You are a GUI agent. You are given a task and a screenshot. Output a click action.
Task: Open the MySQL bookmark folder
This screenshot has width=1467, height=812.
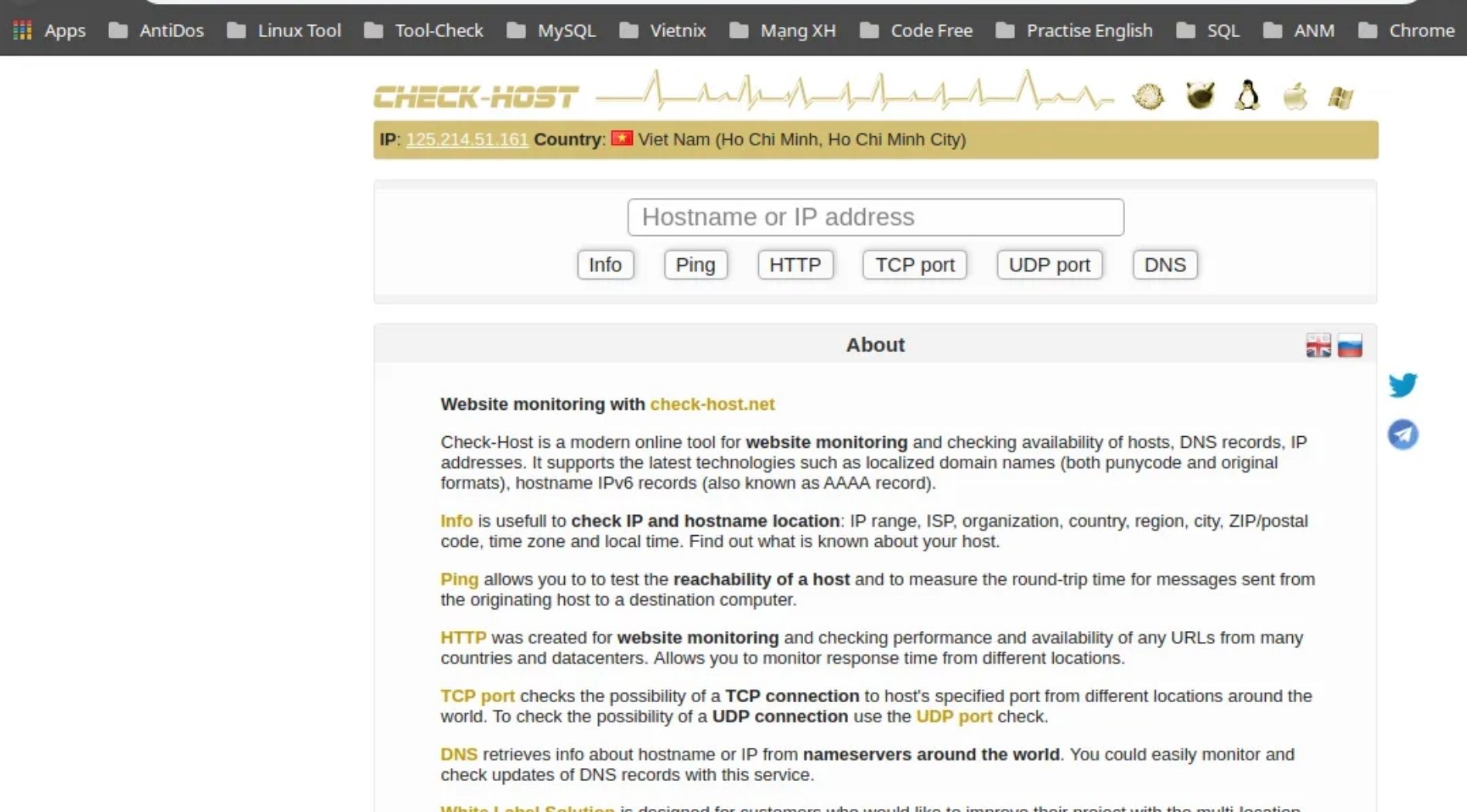[551, 30]
